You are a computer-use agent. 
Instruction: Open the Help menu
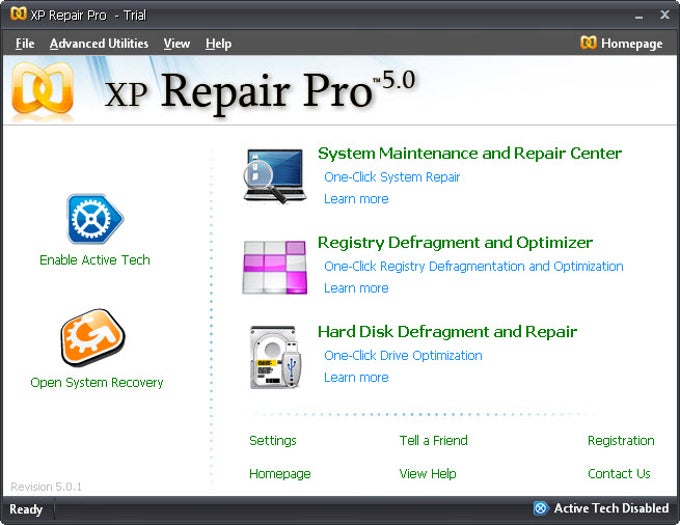[218, 43]
